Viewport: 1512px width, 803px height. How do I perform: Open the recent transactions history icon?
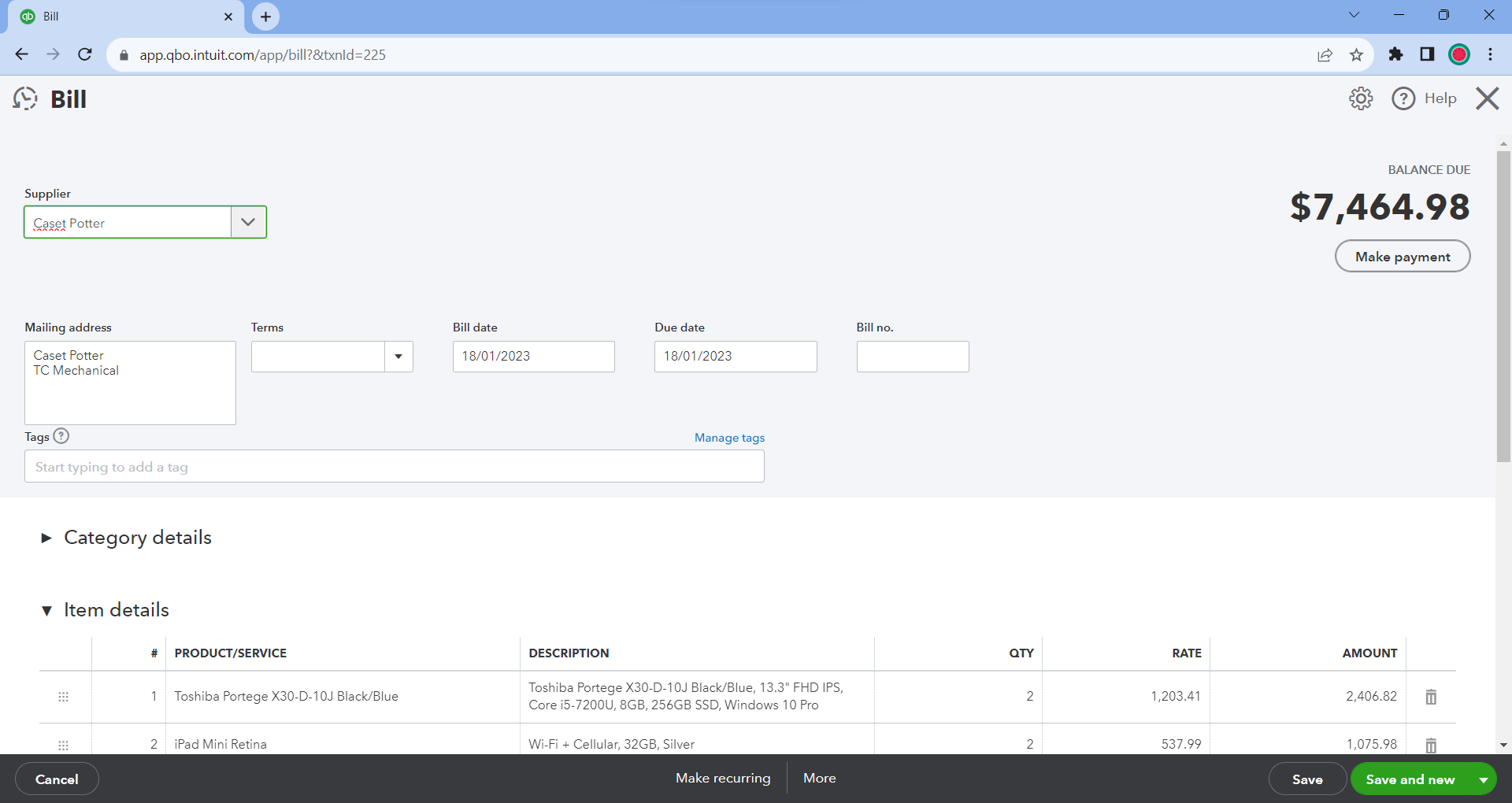25,99
